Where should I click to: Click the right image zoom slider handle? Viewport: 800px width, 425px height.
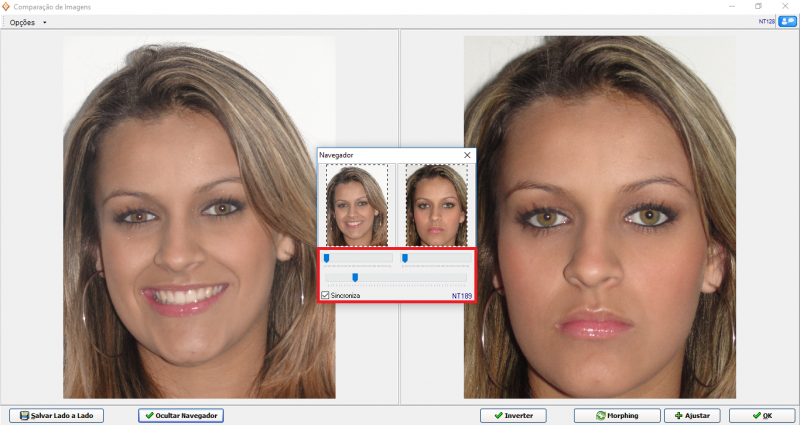coord(404,258)
